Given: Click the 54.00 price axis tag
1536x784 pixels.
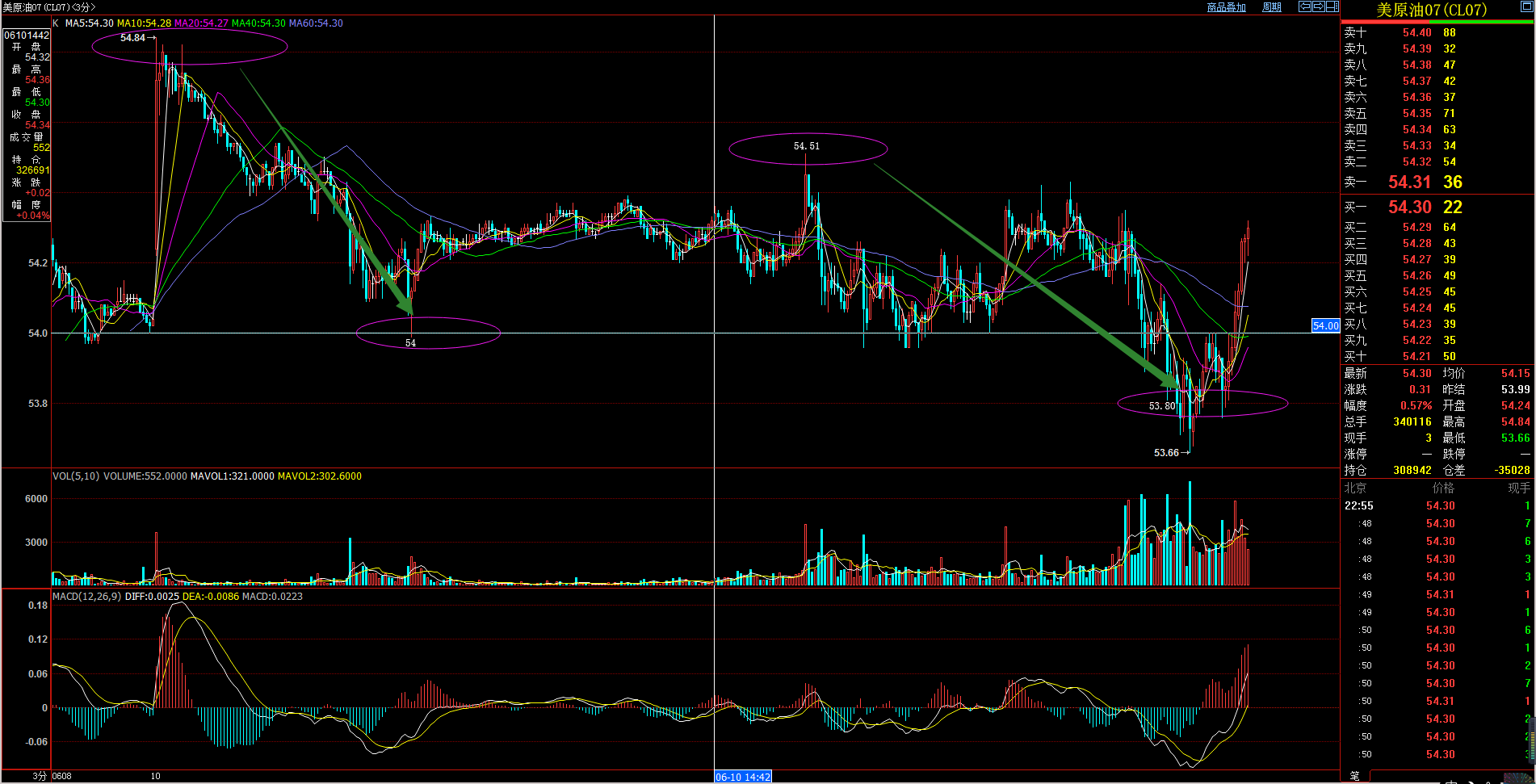Looking at the screenshot, I should (1326, 326).
